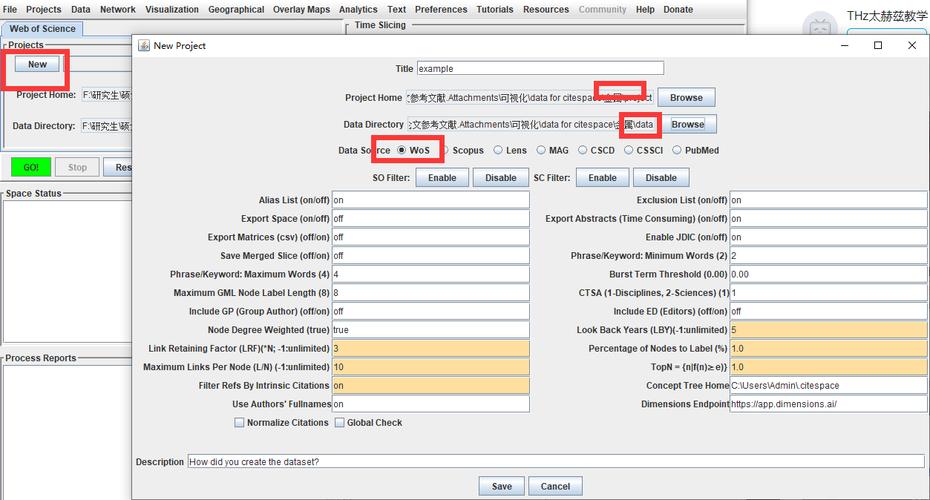The width and height of the screenshot is (930, 500).
Task: Click the Export Space on/off field
Action: 431,218
